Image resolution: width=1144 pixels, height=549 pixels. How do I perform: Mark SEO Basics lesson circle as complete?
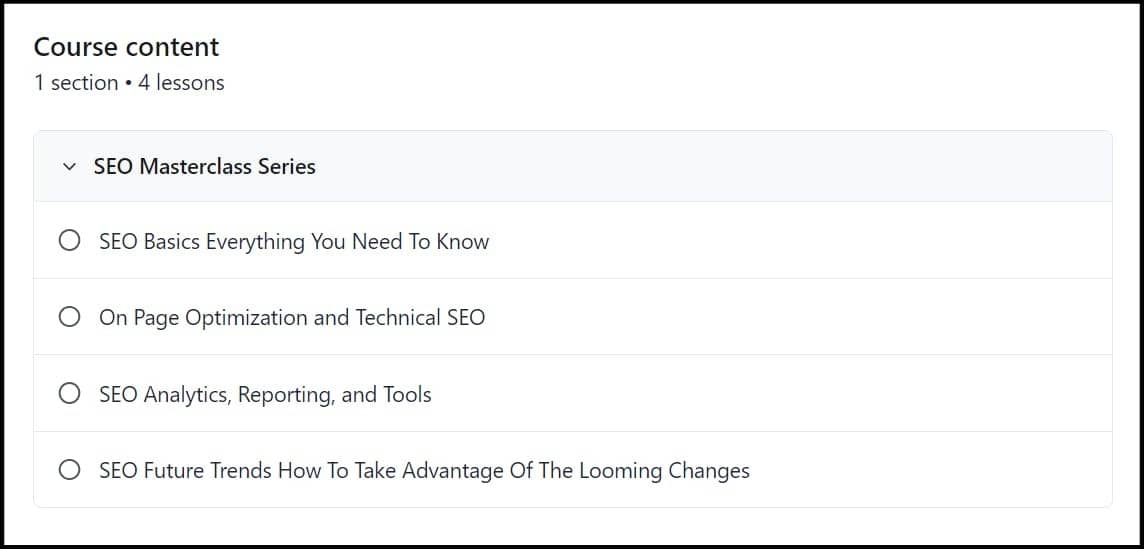point(70,241)
